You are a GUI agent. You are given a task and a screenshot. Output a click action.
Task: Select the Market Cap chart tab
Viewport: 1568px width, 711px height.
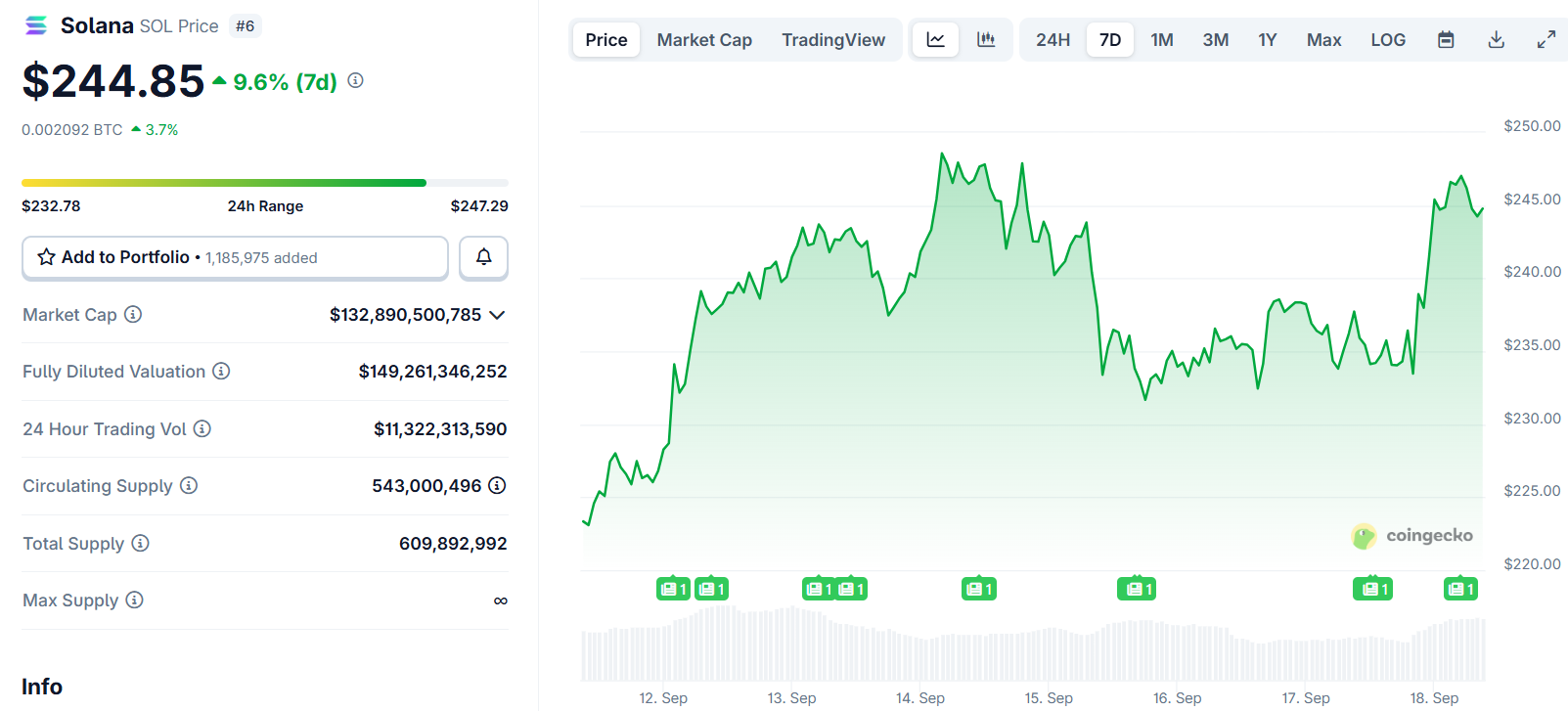point(704,40)
